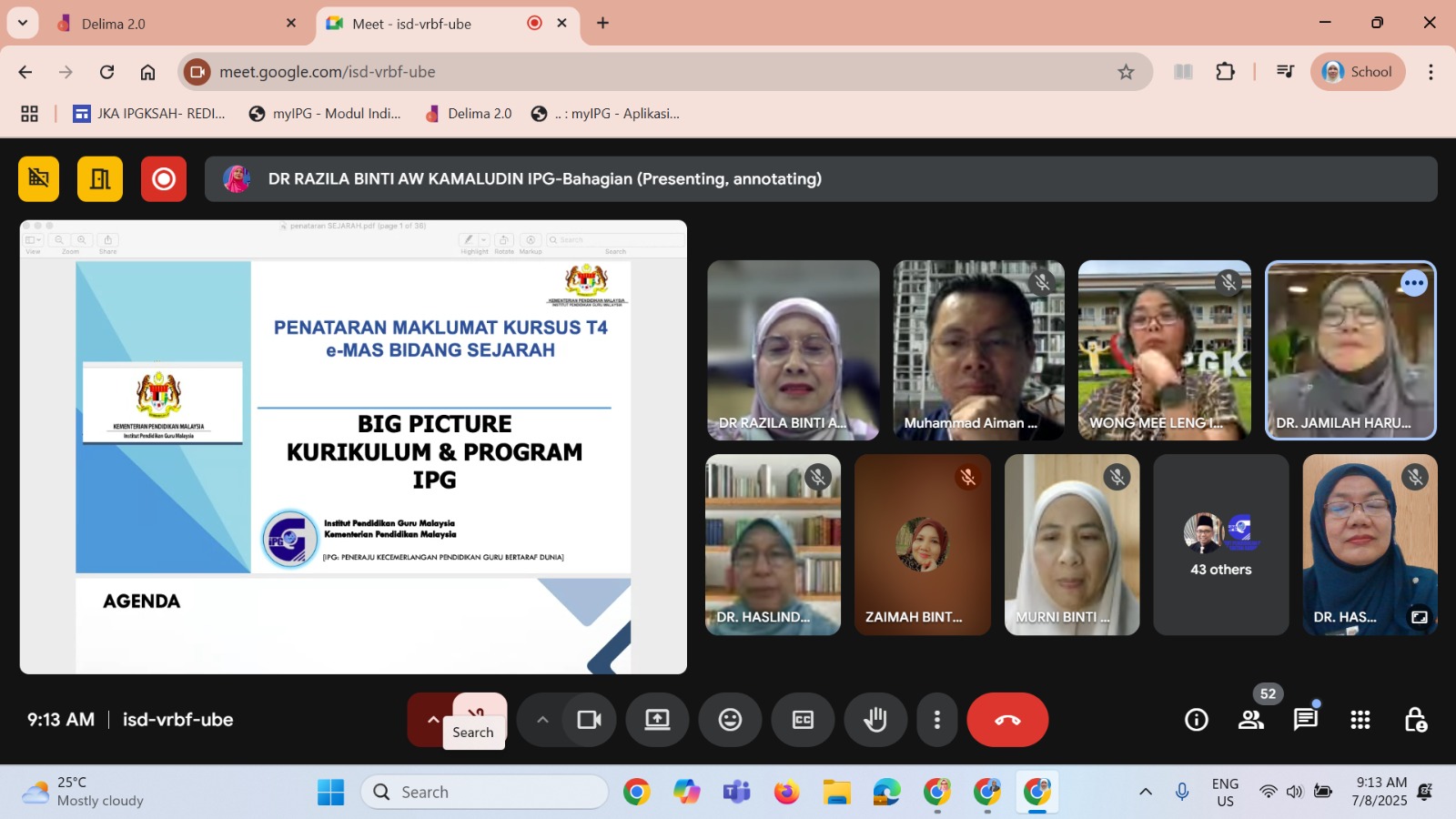
Task: Click the Windows taskbar search box
Action: [x=485, y=792]
